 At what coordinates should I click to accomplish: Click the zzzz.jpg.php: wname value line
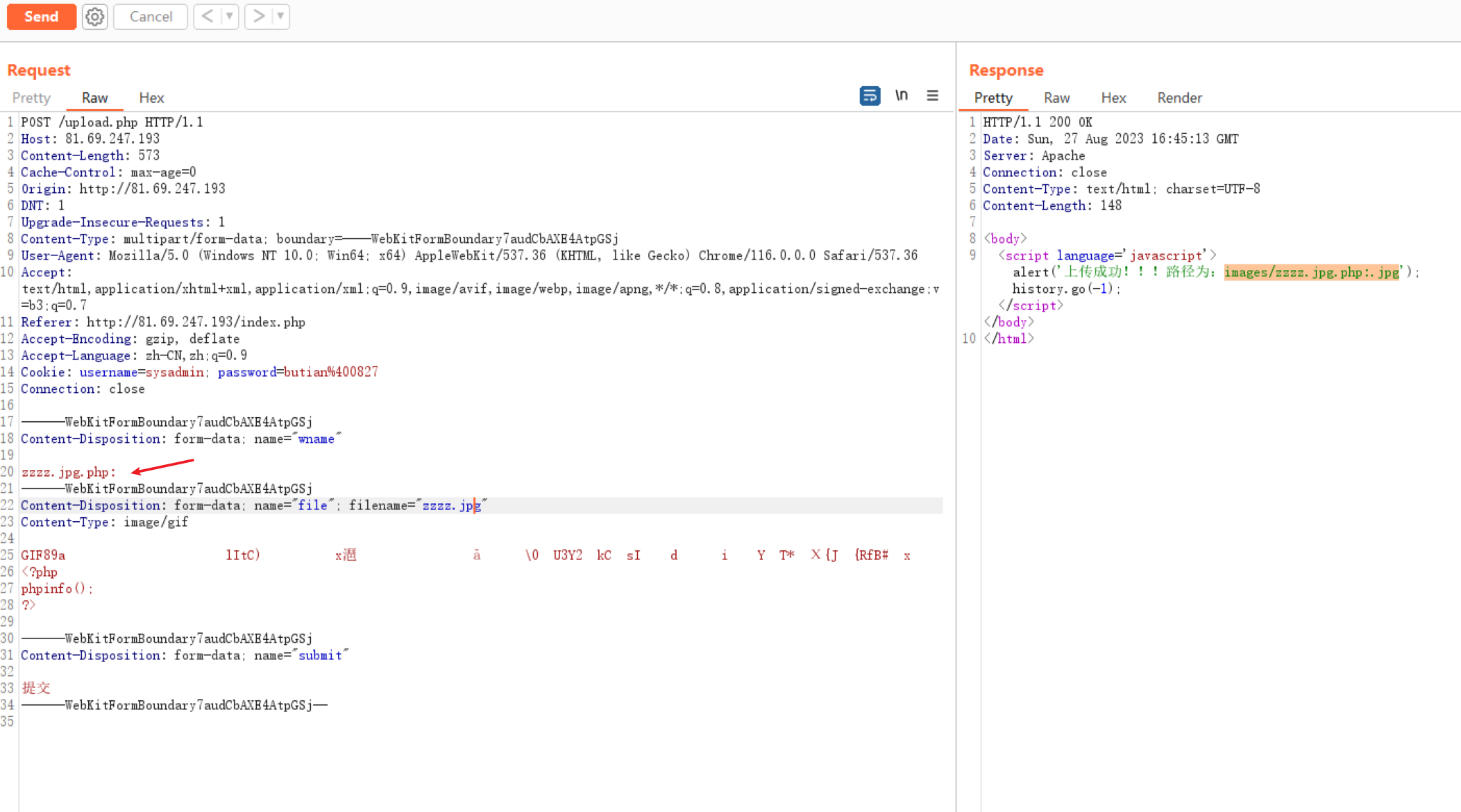(68, 473)
